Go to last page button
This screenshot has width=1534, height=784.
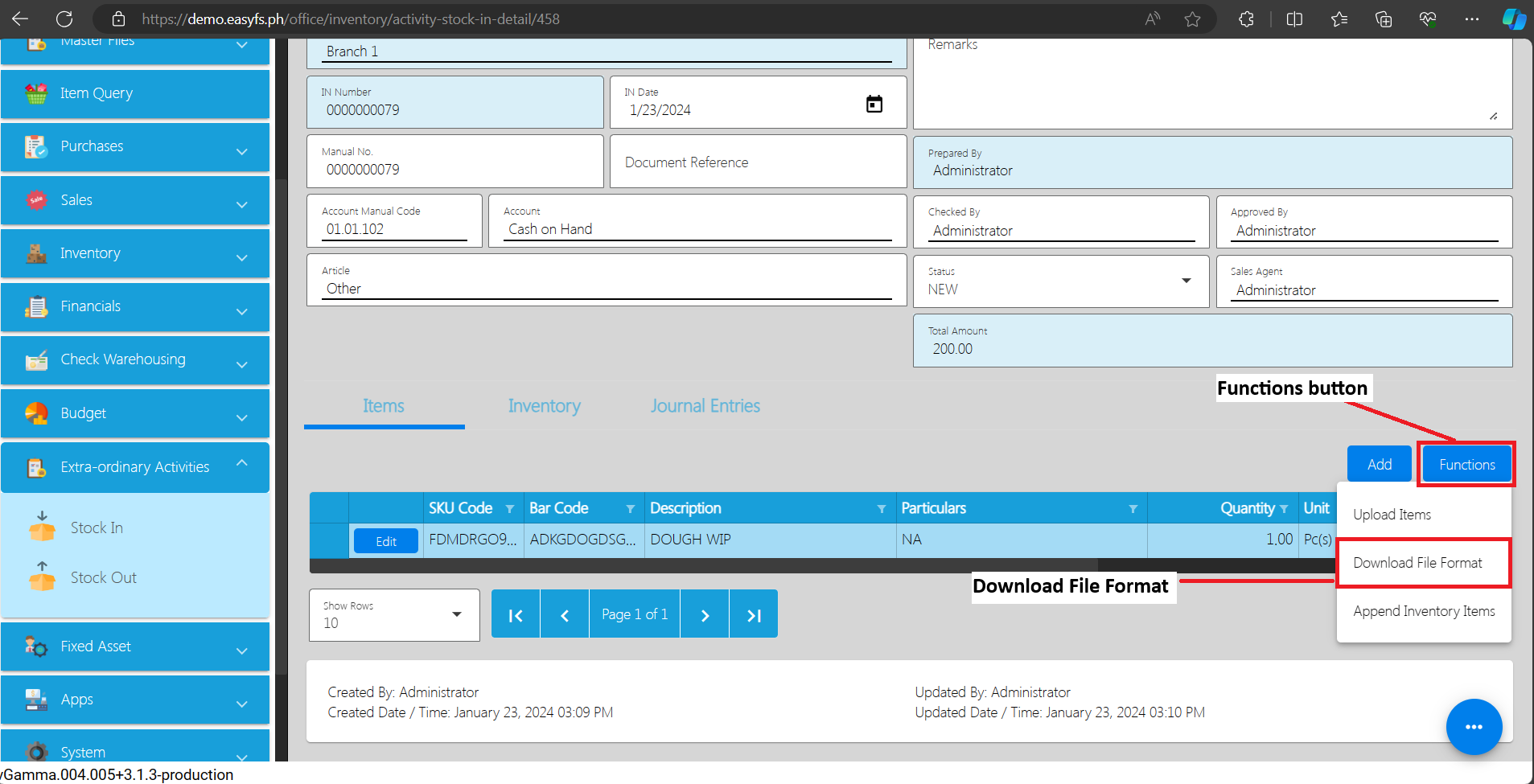pyautogui.click(x=754, y=615)
